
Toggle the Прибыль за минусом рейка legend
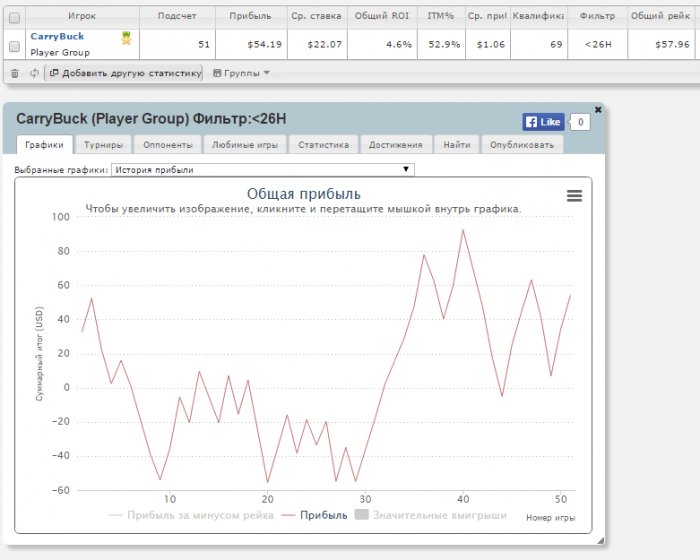191,515
